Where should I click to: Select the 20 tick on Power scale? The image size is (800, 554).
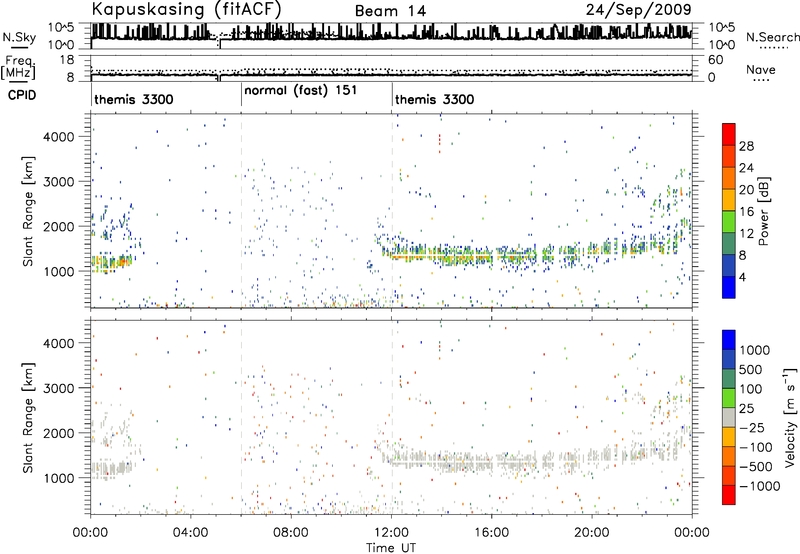click(x=746, y=190)
